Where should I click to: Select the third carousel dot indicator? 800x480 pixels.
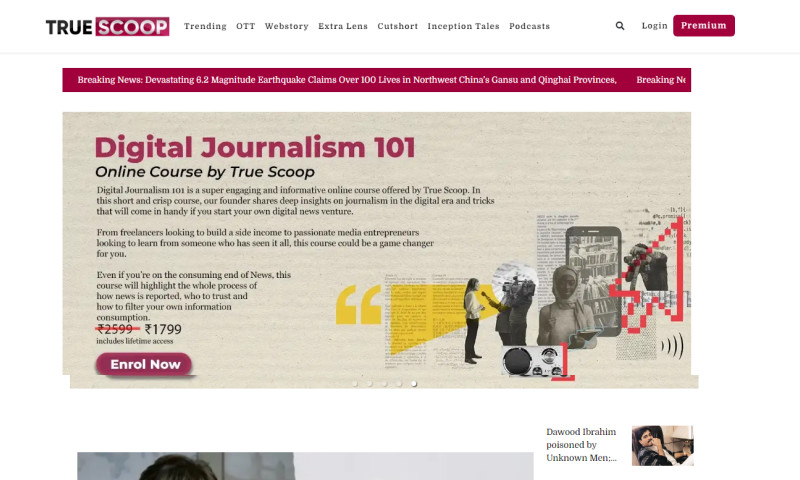[x=385, y=383]
